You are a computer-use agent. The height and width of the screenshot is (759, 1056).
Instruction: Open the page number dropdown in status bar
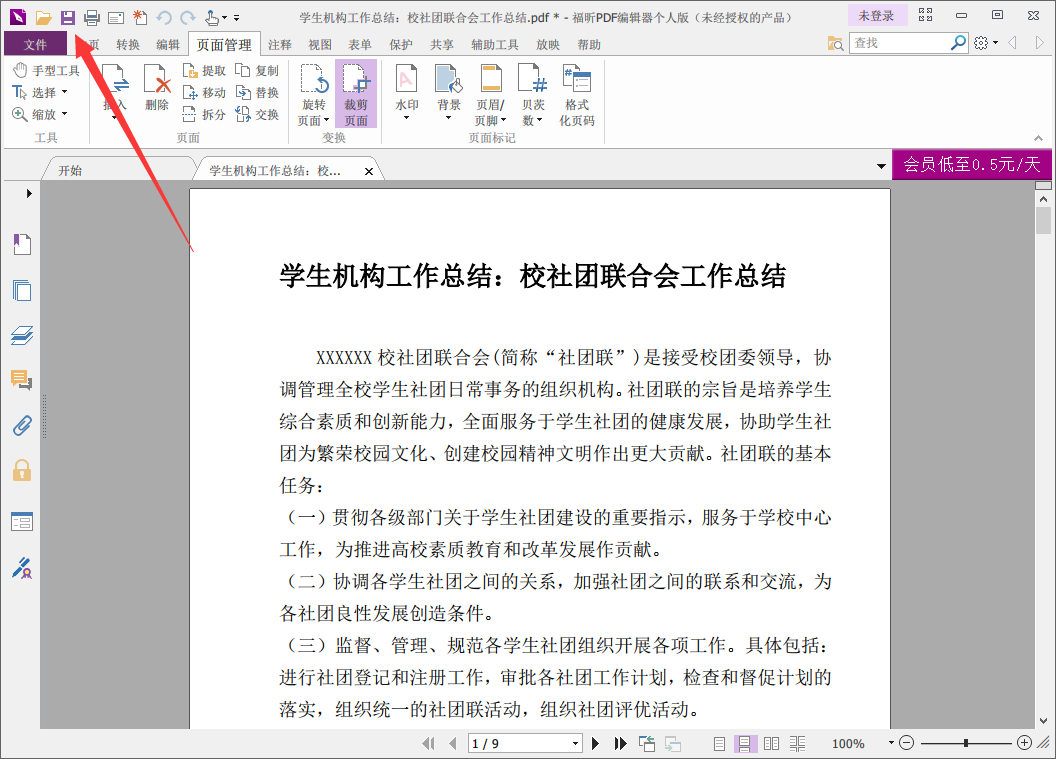pos(575,744)
